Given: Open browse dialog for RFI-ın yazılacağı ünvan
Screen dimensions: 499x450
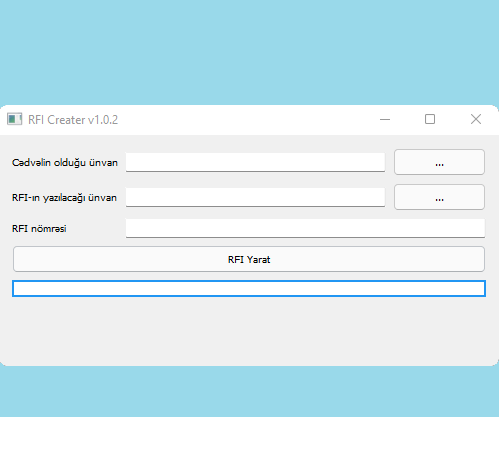Looking at the screenshot, I should 439,197.
